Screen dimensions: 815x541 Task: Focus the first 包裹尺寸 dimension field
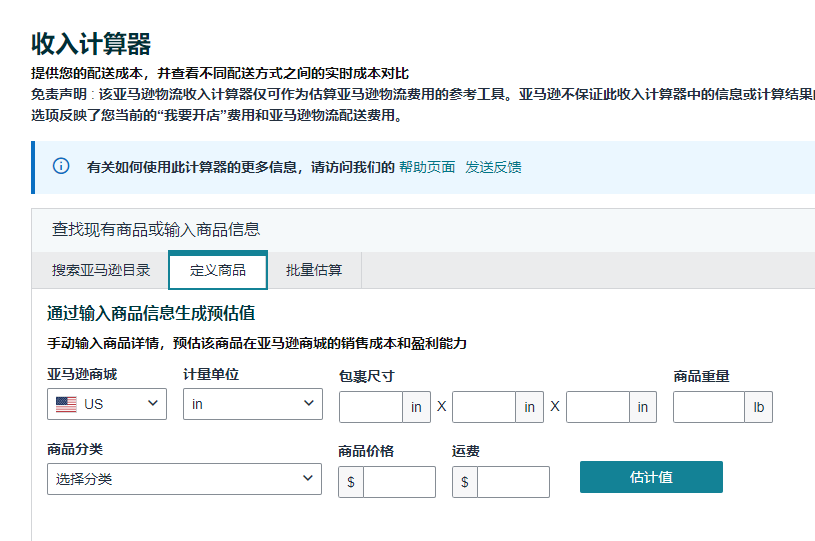pos(371,407)
